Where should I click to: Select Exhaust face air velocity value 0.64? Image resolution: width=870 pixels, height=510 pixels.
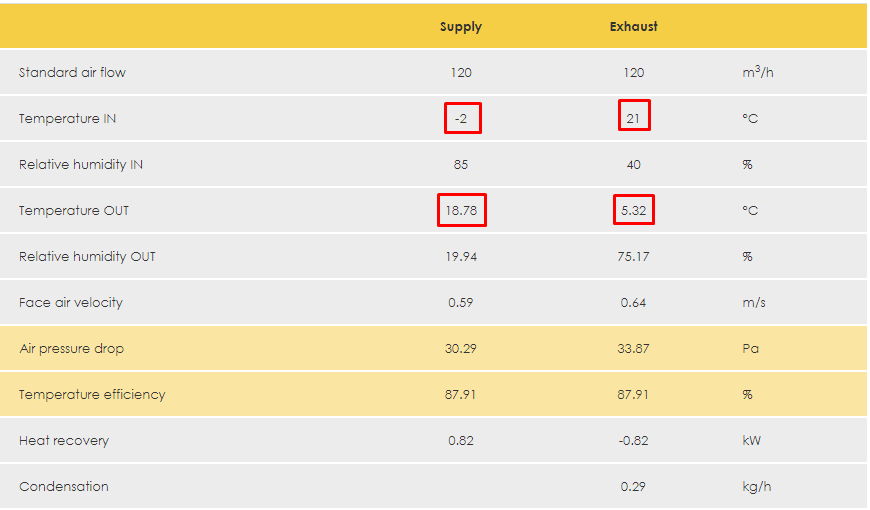(634, 303)
